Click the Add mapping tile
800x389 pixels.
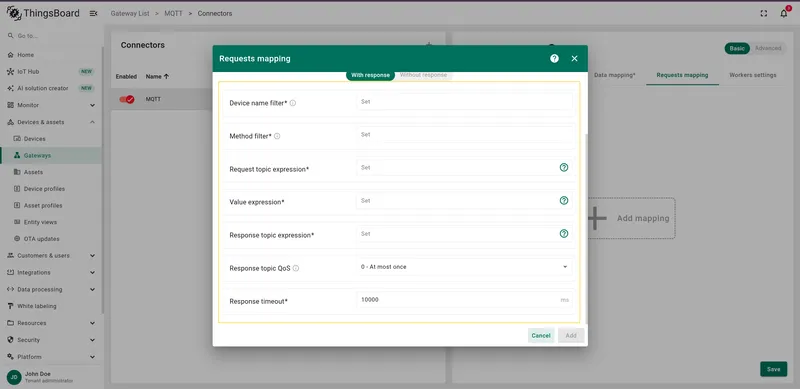click(632, 218)
